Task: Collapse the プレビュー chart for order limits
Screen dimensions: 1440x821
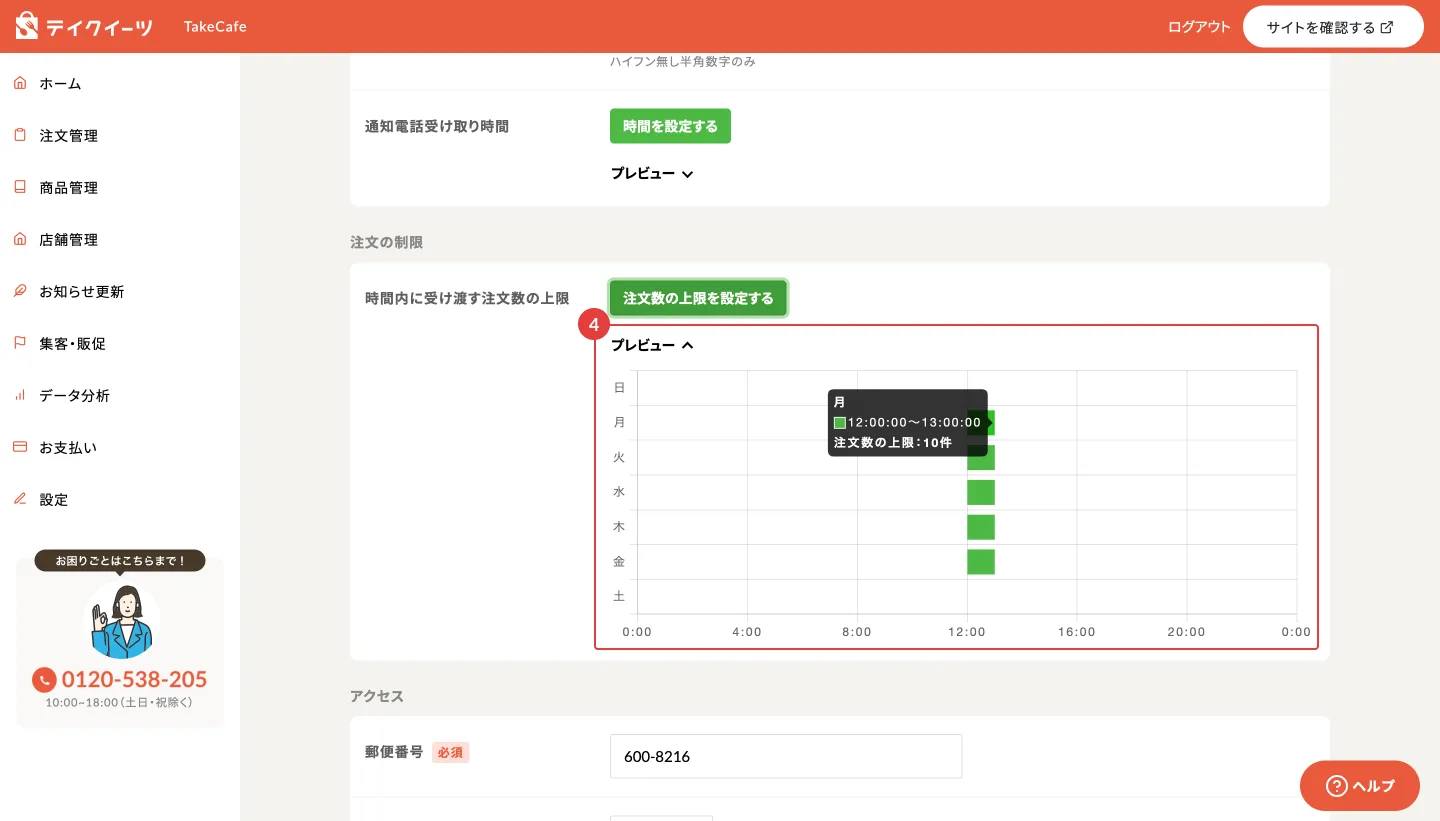Action: tap(652, 346)
